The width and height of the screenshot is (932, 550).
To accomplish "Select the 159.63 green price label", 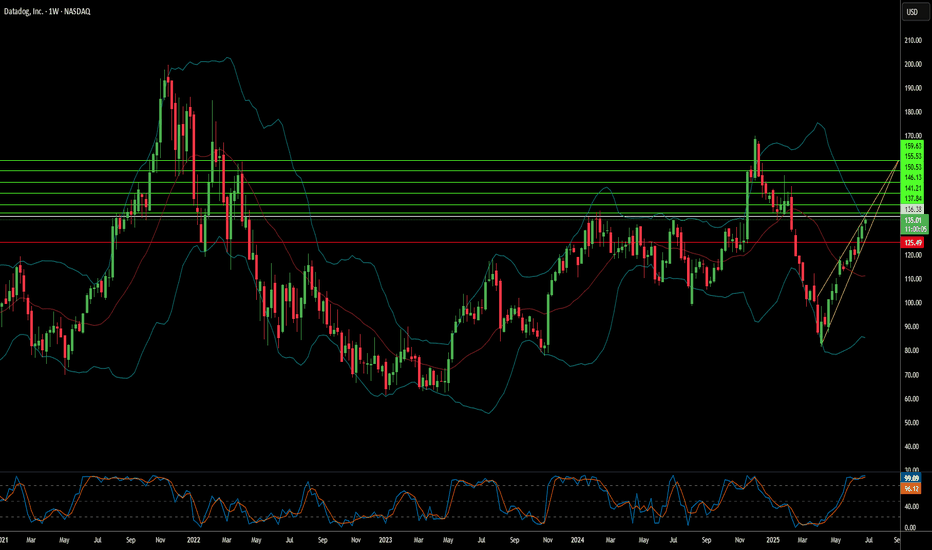I will 912,146.
